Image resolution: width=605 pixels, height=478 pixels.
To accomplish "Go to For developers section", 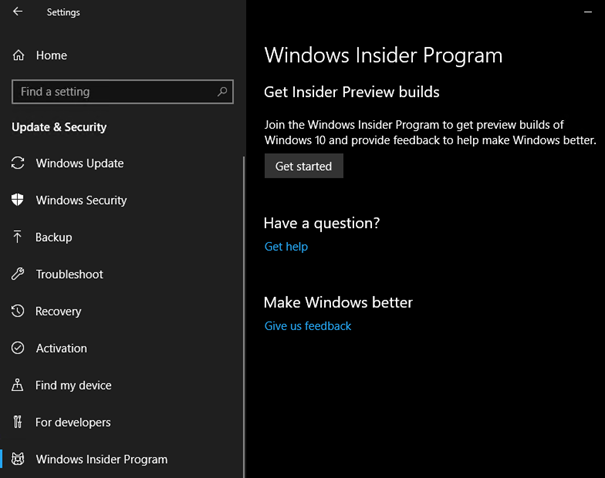I will coord(73,422).
